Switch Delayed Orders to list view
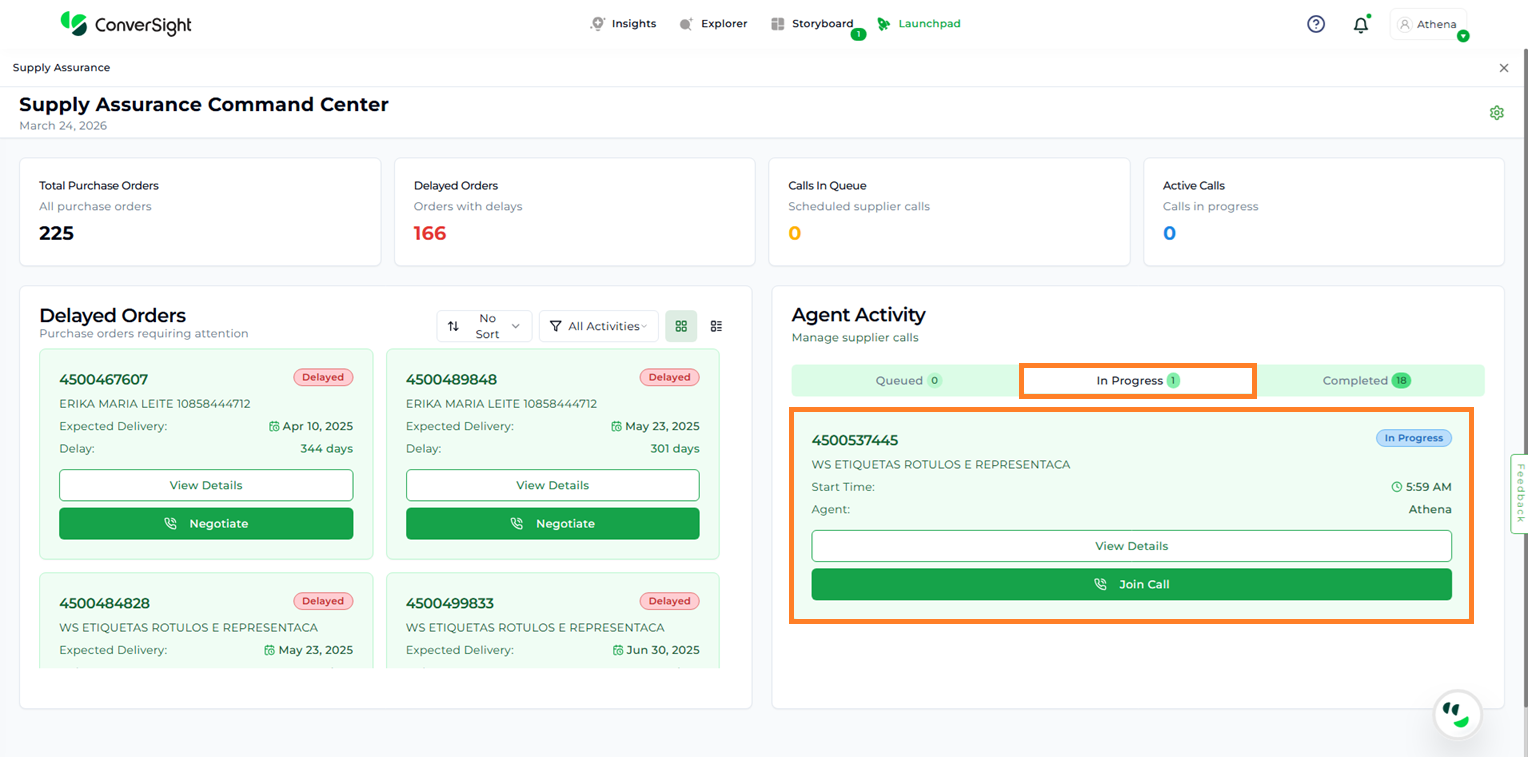This screenshot has height=757, width=1528. point(716,326)
